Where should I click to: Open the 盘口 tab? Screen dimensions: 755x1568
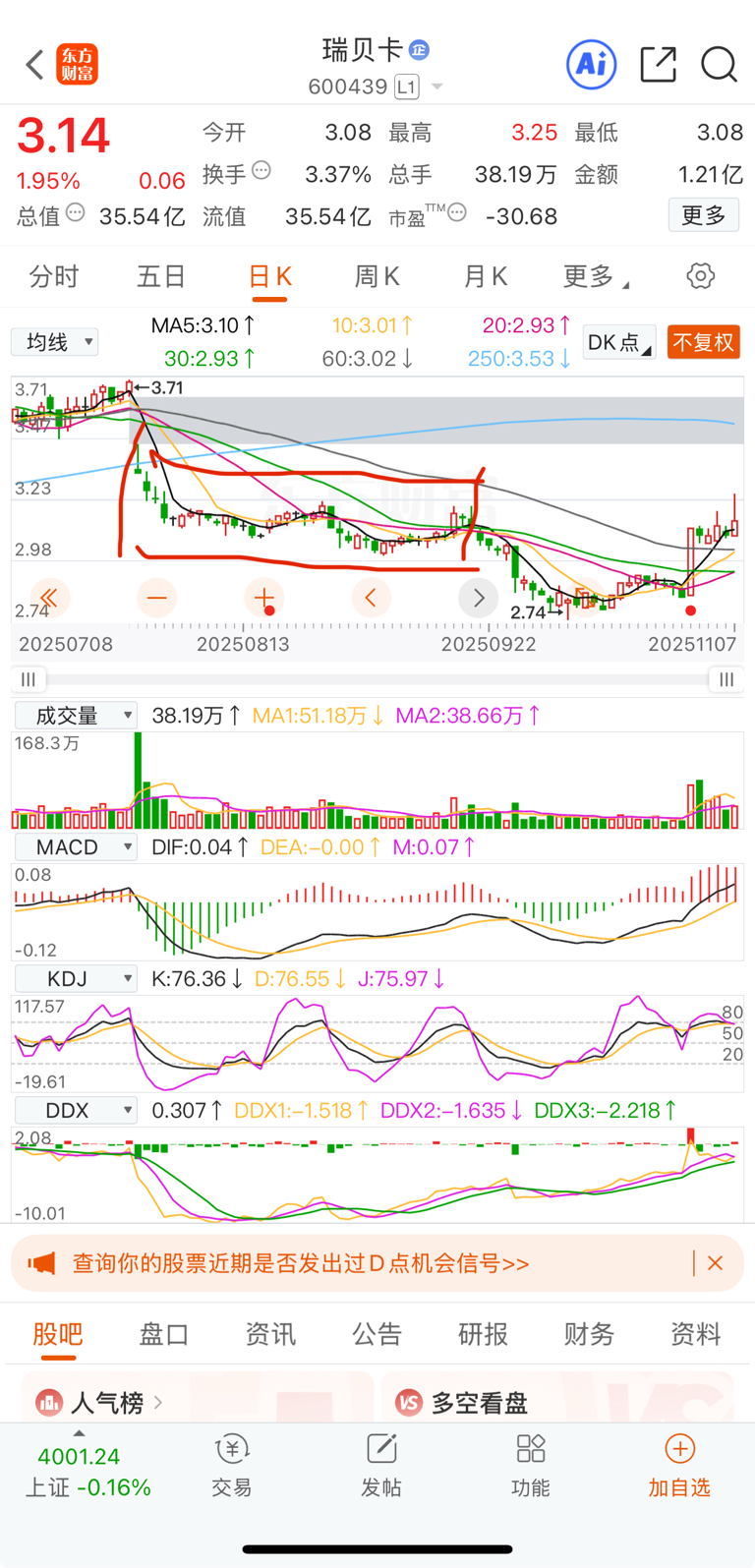click(x=164, y=1334)
